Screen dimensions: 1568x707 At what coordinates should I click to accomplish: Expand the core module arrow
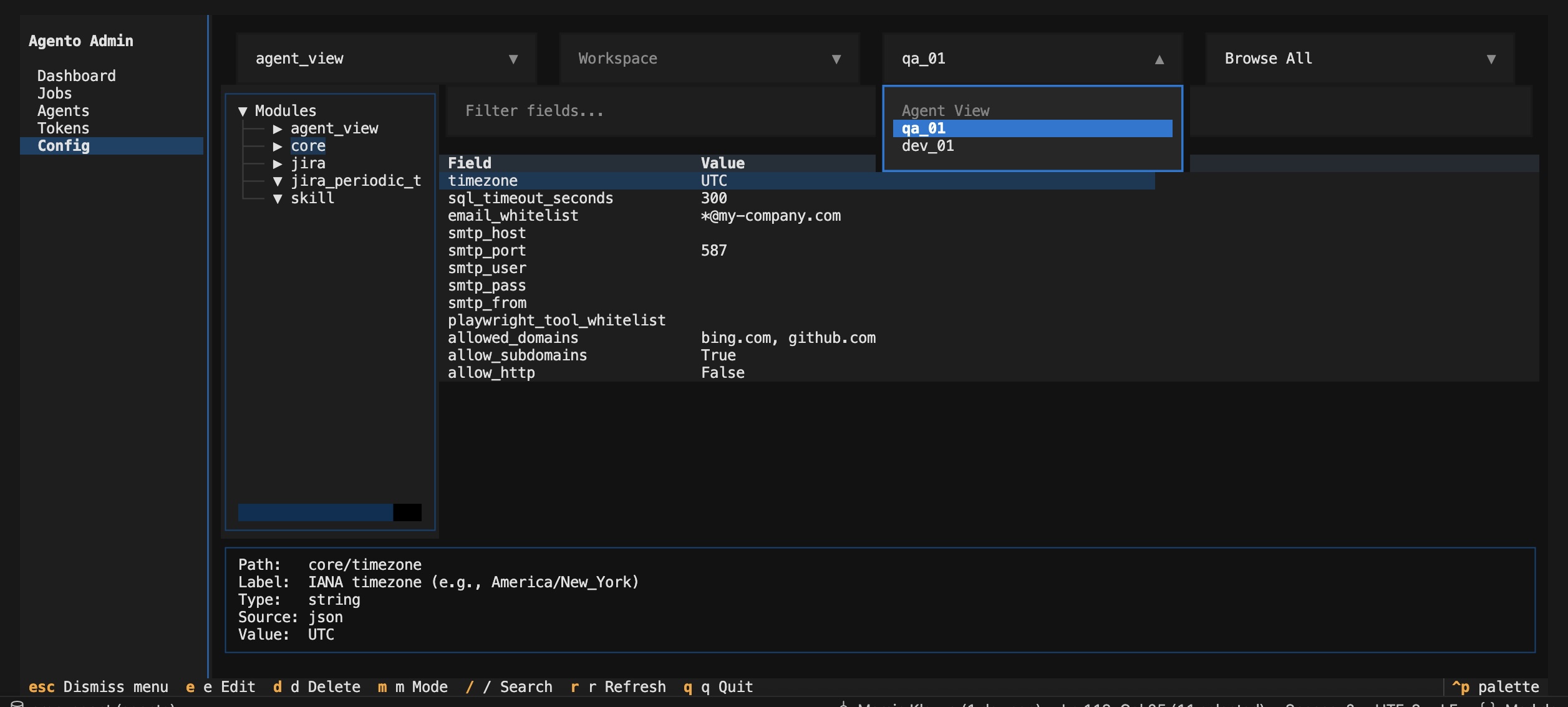coord(278,147)
